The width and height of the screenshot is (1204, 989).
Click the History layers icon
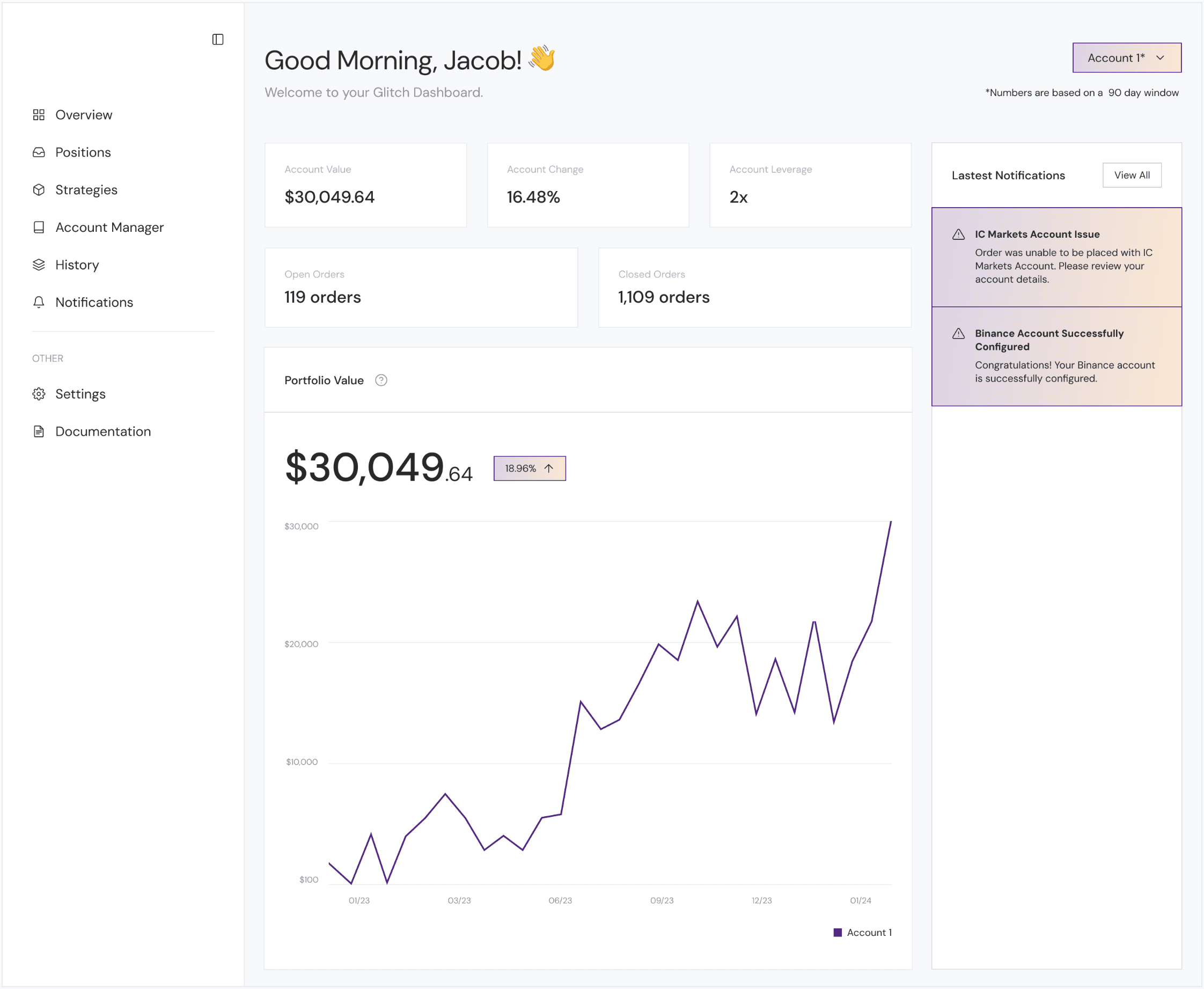point(39,265)
